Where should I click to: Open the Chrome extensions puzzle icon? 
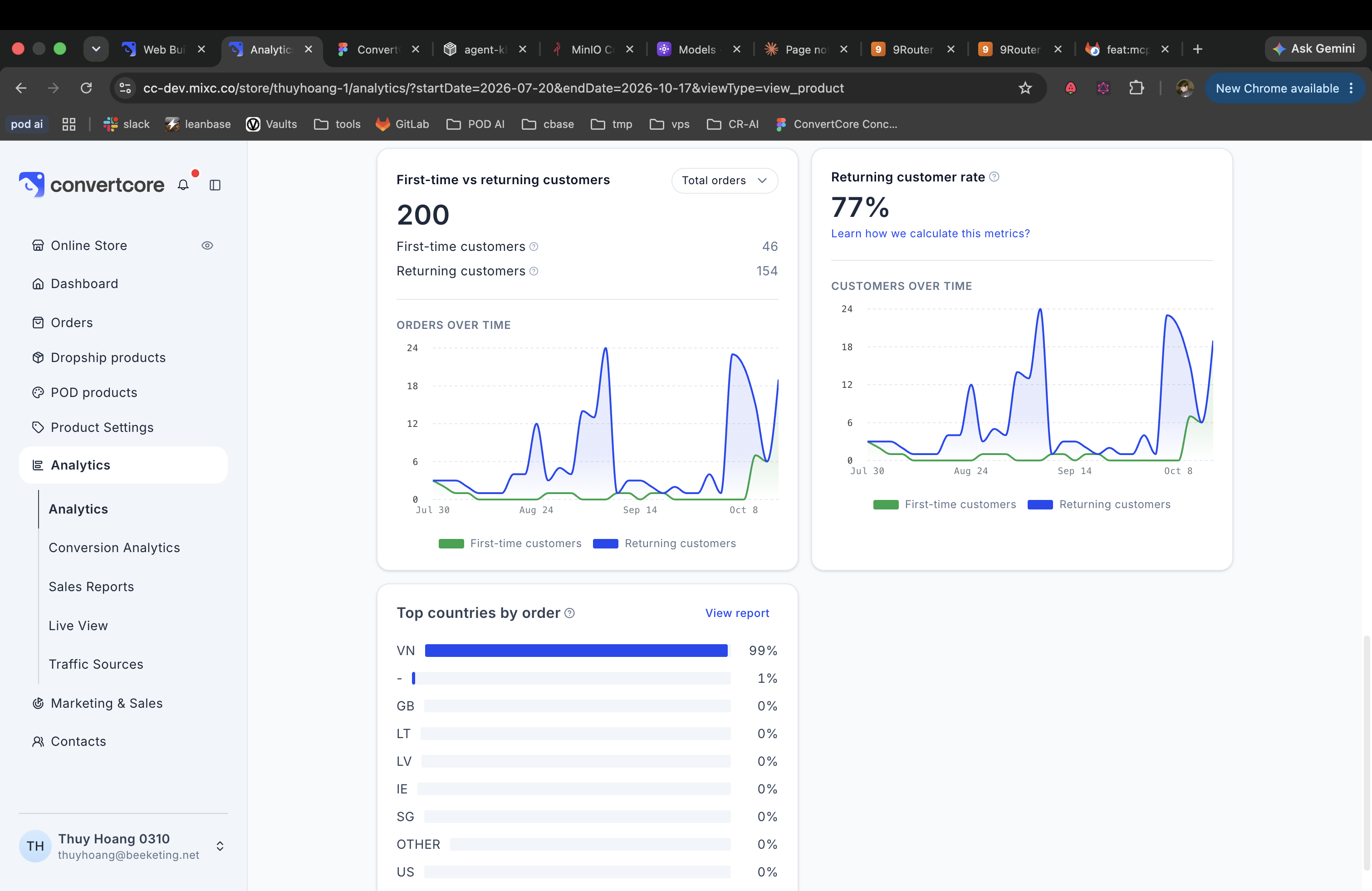[1136, 88]
